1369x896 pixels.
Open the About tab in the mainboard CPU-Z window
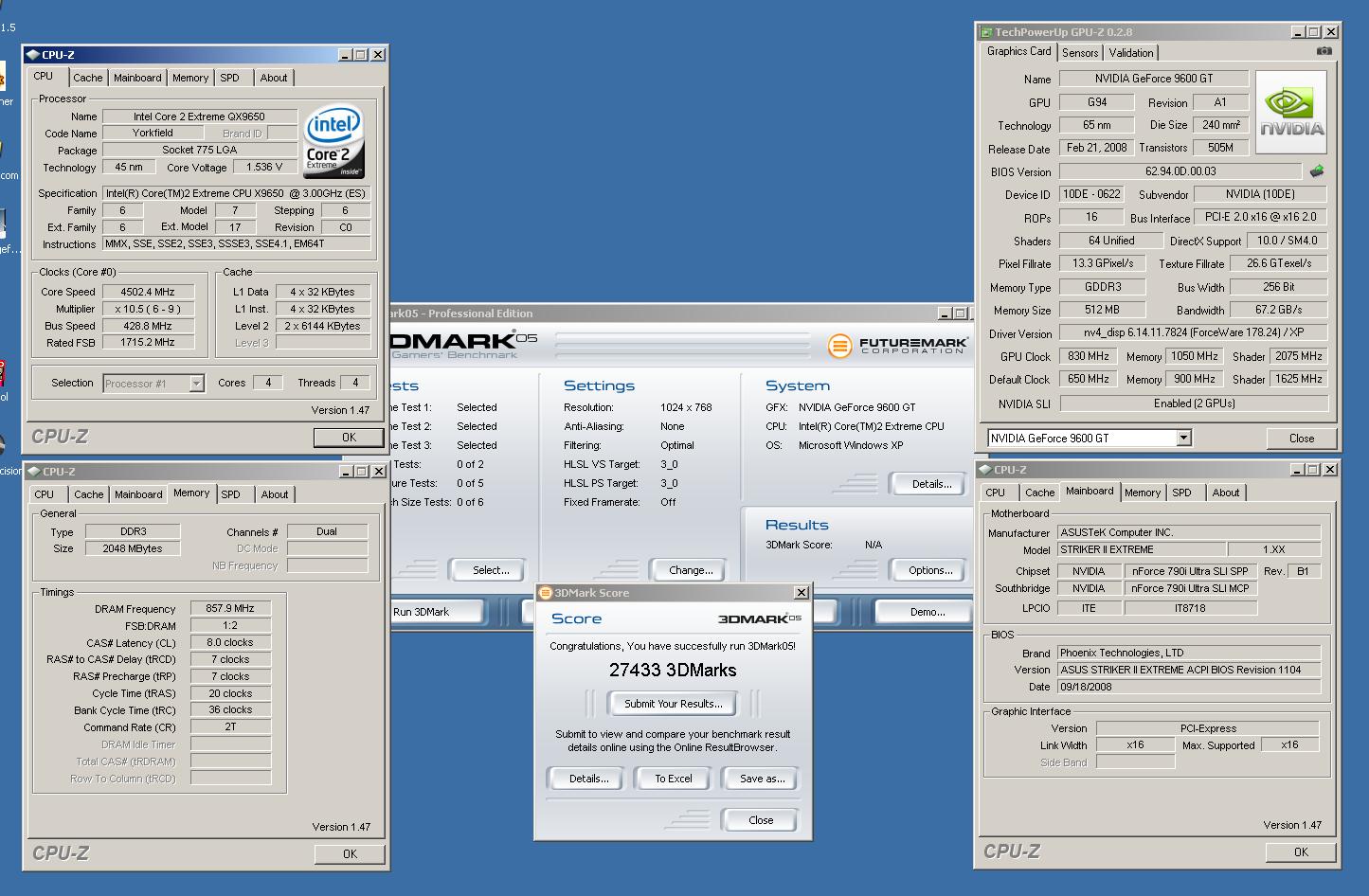(1225, 493)
